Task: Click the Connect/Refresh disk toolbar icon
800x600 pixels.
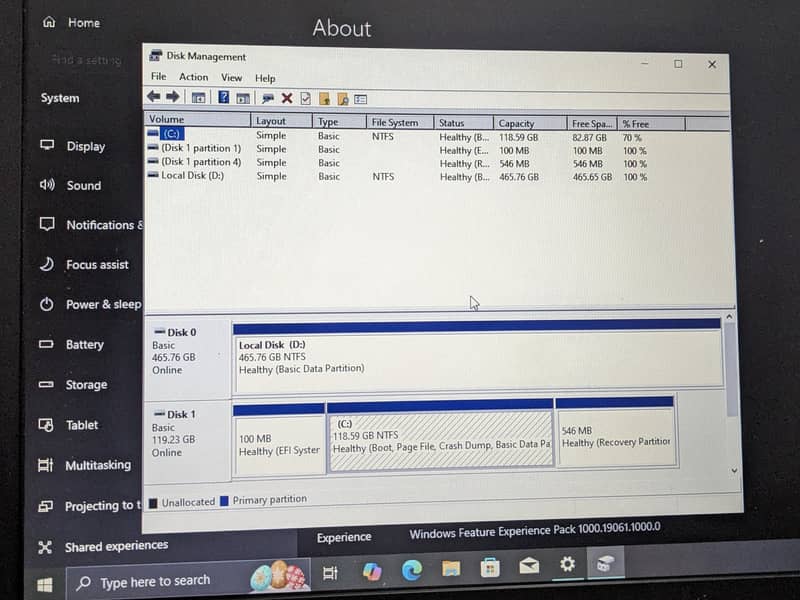Action: pos(268,98)
